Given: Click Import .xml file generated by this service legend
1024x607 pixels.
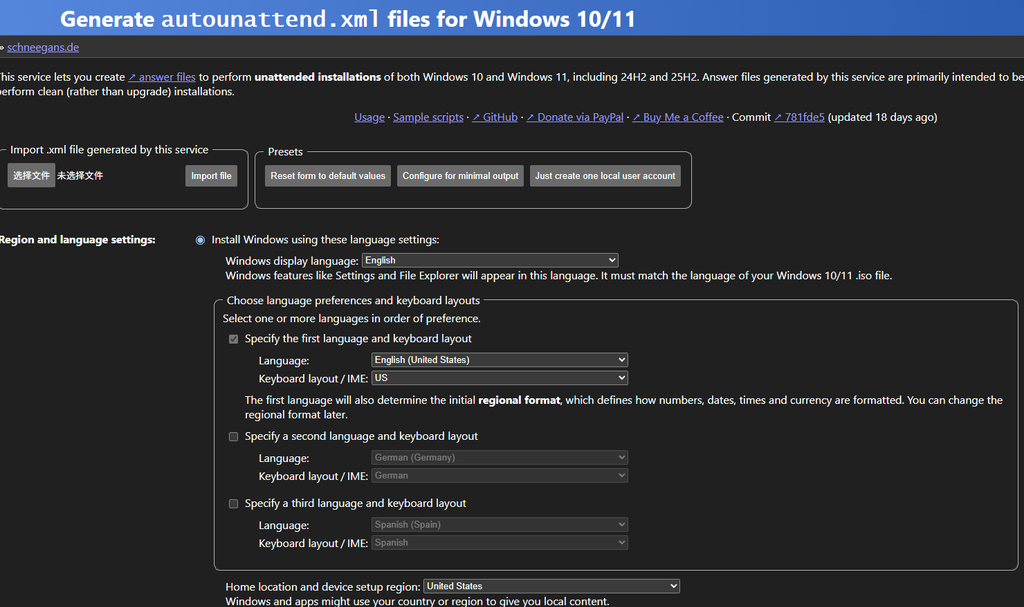Looking at the screenshot, I should (109, 150).
